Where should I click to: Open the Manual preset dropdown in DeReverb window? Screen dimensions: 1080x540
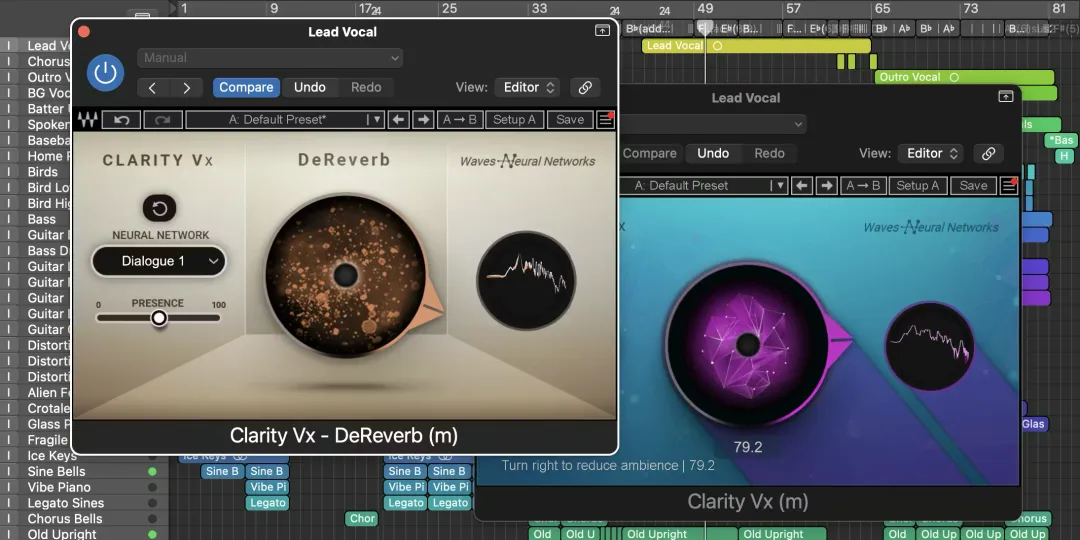click(x=270, y=58)
